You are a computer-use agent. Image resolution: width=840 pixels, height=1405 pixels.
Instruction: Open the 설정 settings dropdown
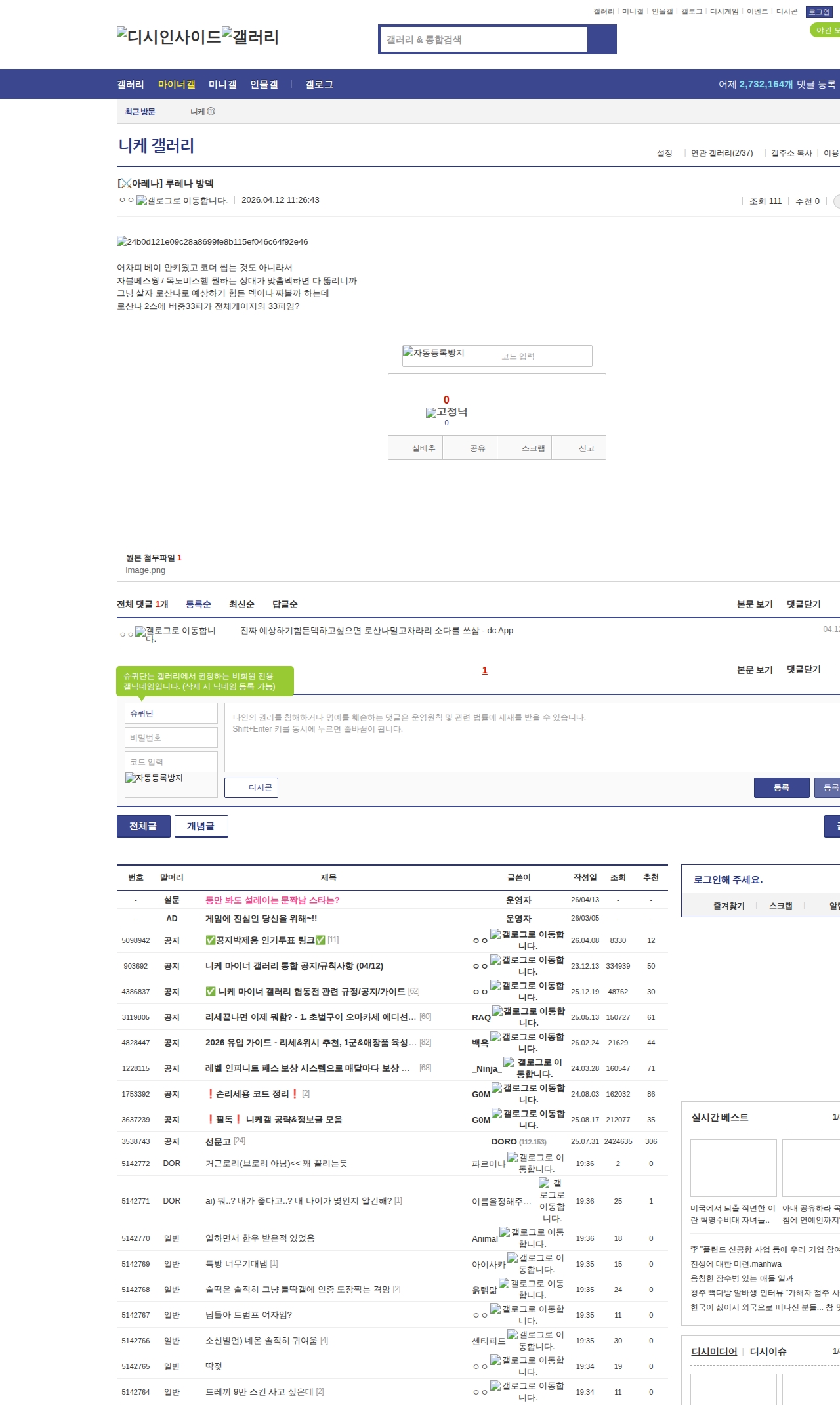pyautogui.click(x=664, y=153)
